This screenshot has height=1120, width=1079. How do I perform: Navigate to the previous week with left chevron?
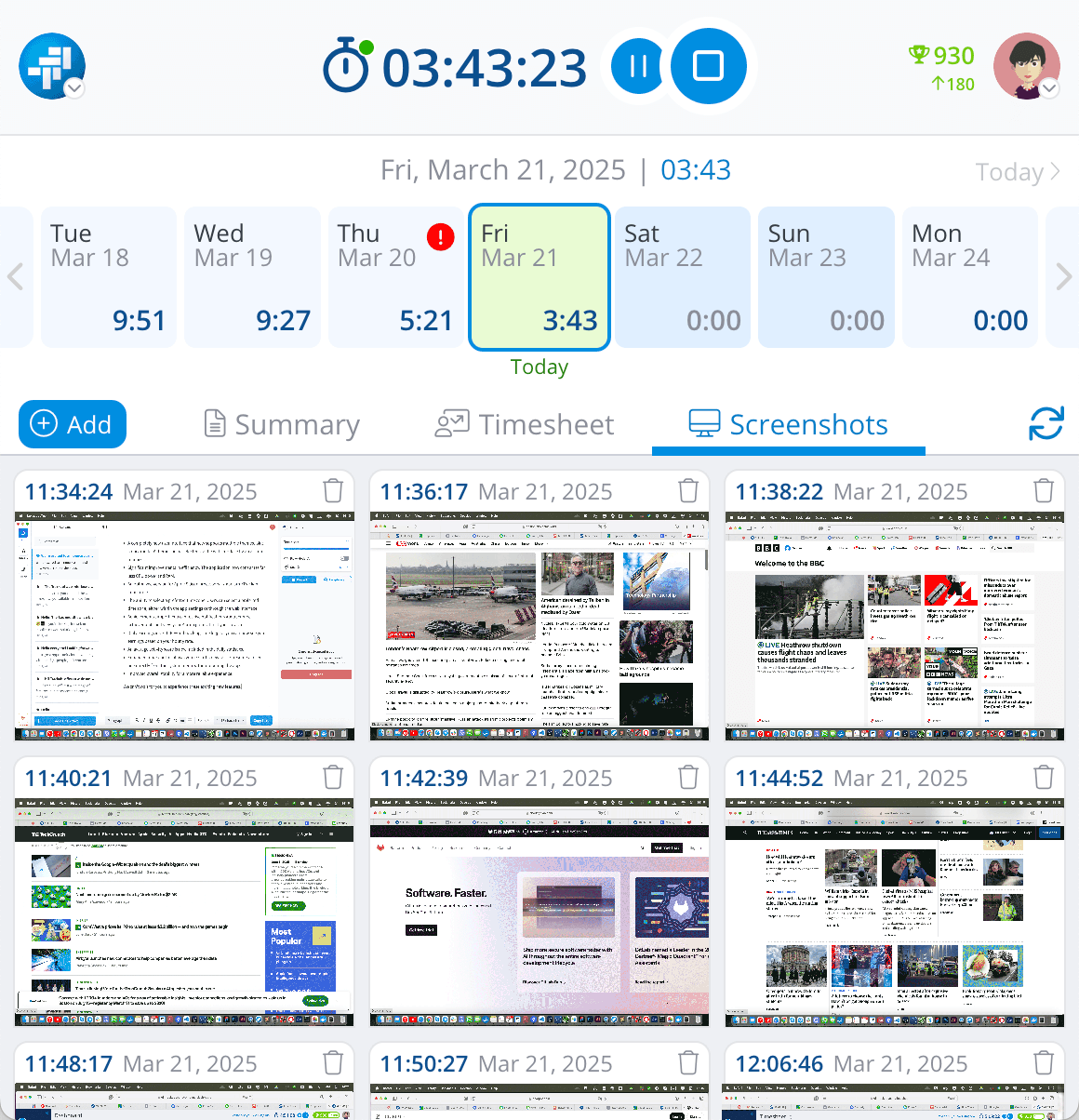[14, 276]
